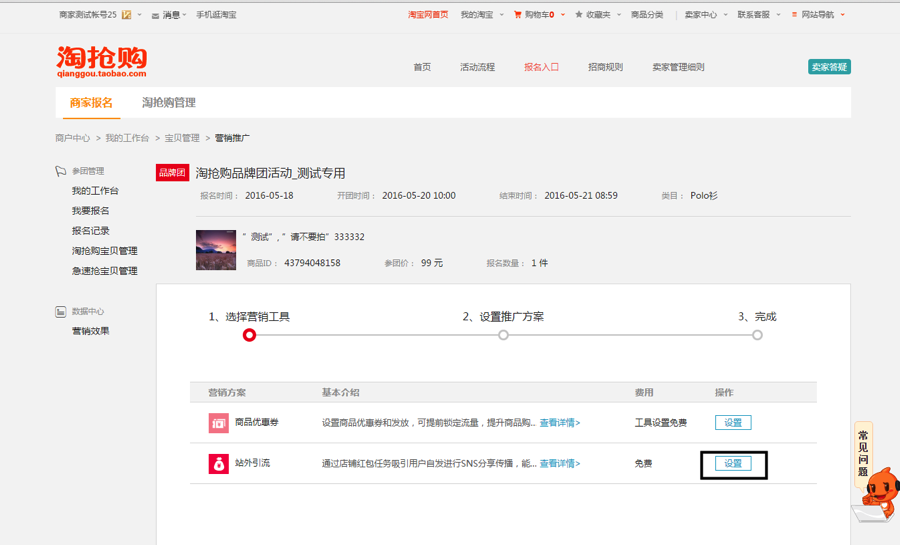
Task: Open 查看详情 for 商品优惠券
Action: (560, 423)
